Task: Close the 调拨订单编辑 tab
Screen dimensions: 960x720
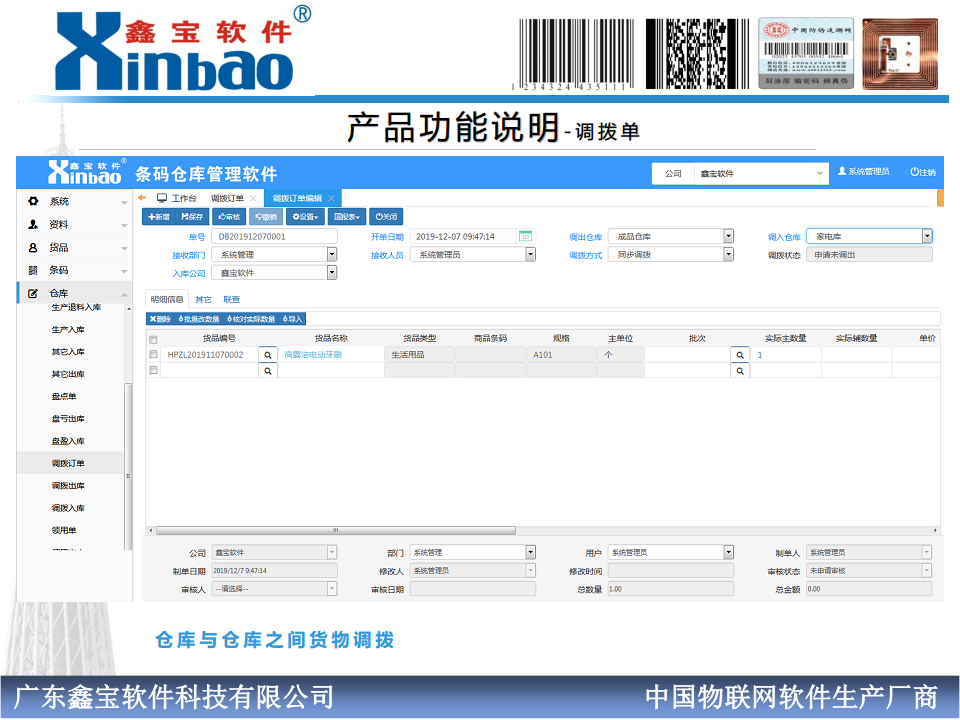Action: click(x=331, y=198)
